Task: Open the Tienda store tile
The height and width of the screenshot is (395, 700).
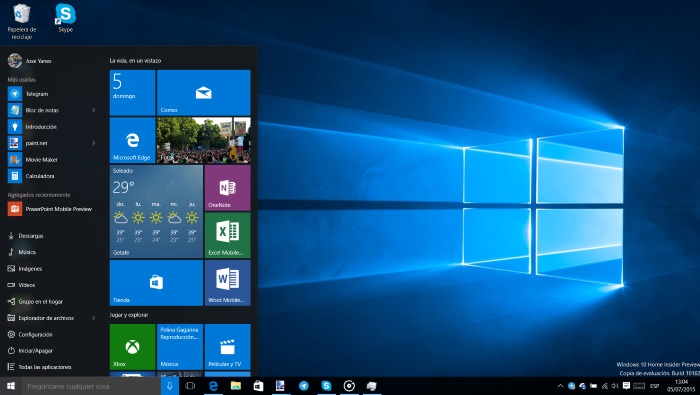Action: (x=156, y=283)
